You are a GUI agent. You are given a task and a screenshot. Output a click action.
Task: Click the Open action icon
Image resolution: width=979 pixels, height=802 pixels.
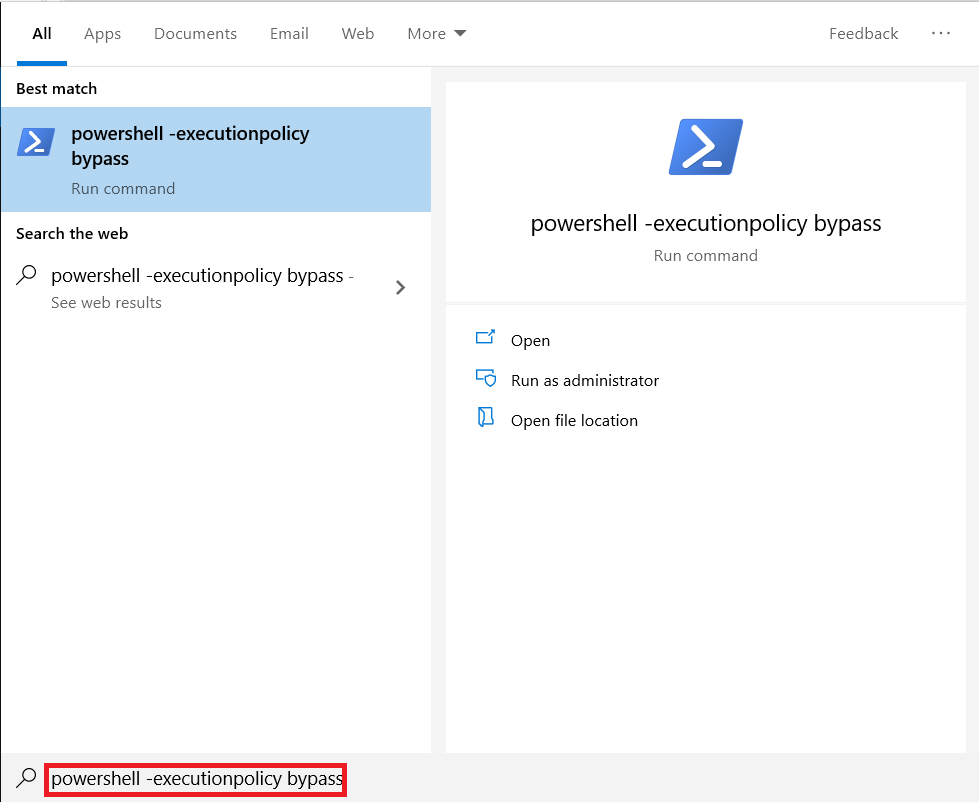pyautogui.click(x=485, y=338)
